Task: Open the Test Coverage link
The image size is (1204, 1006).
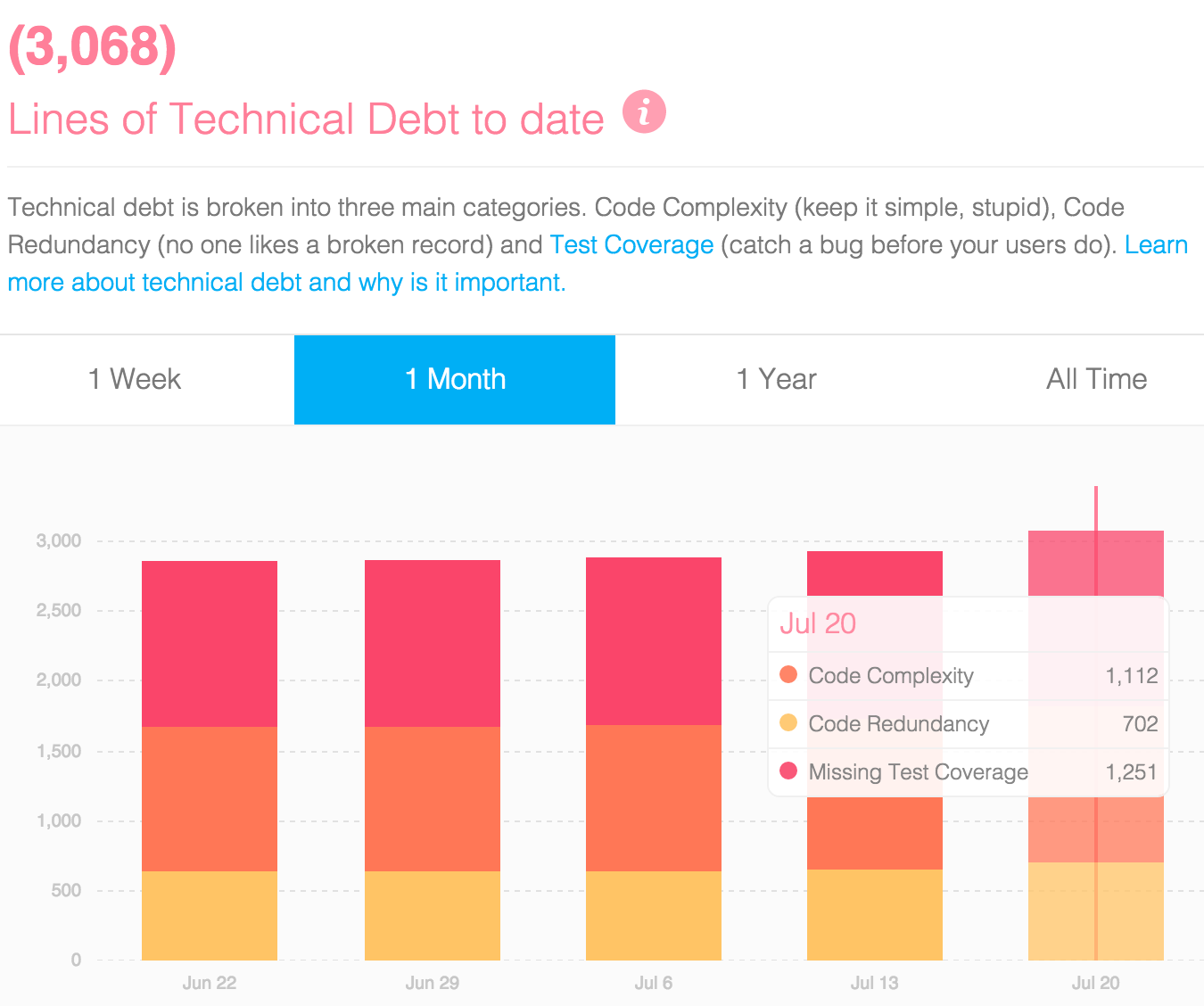Action: (631, 244)
